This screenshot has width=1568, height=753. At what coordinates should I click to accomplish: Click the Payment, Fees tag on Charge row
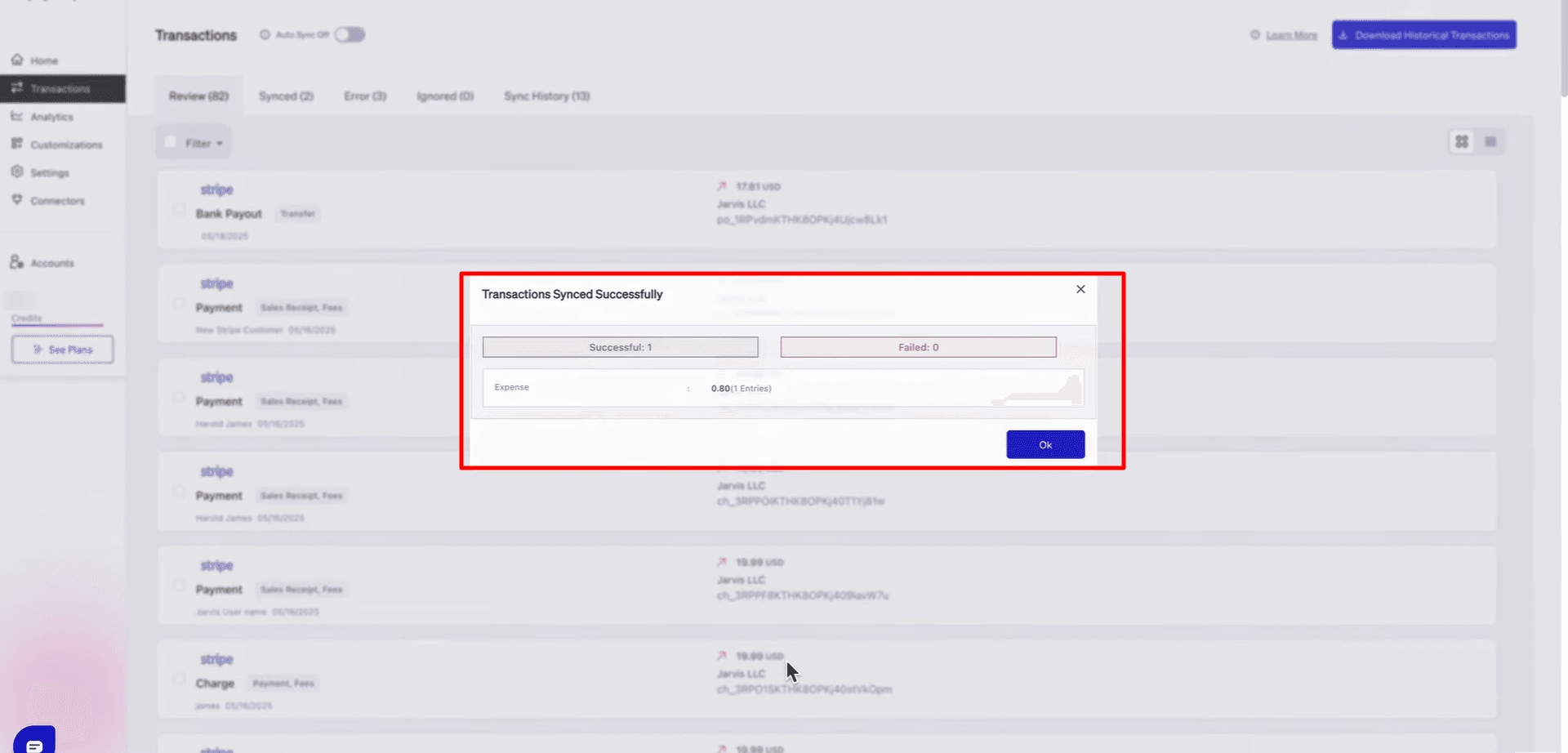click(x=283, y=683)
